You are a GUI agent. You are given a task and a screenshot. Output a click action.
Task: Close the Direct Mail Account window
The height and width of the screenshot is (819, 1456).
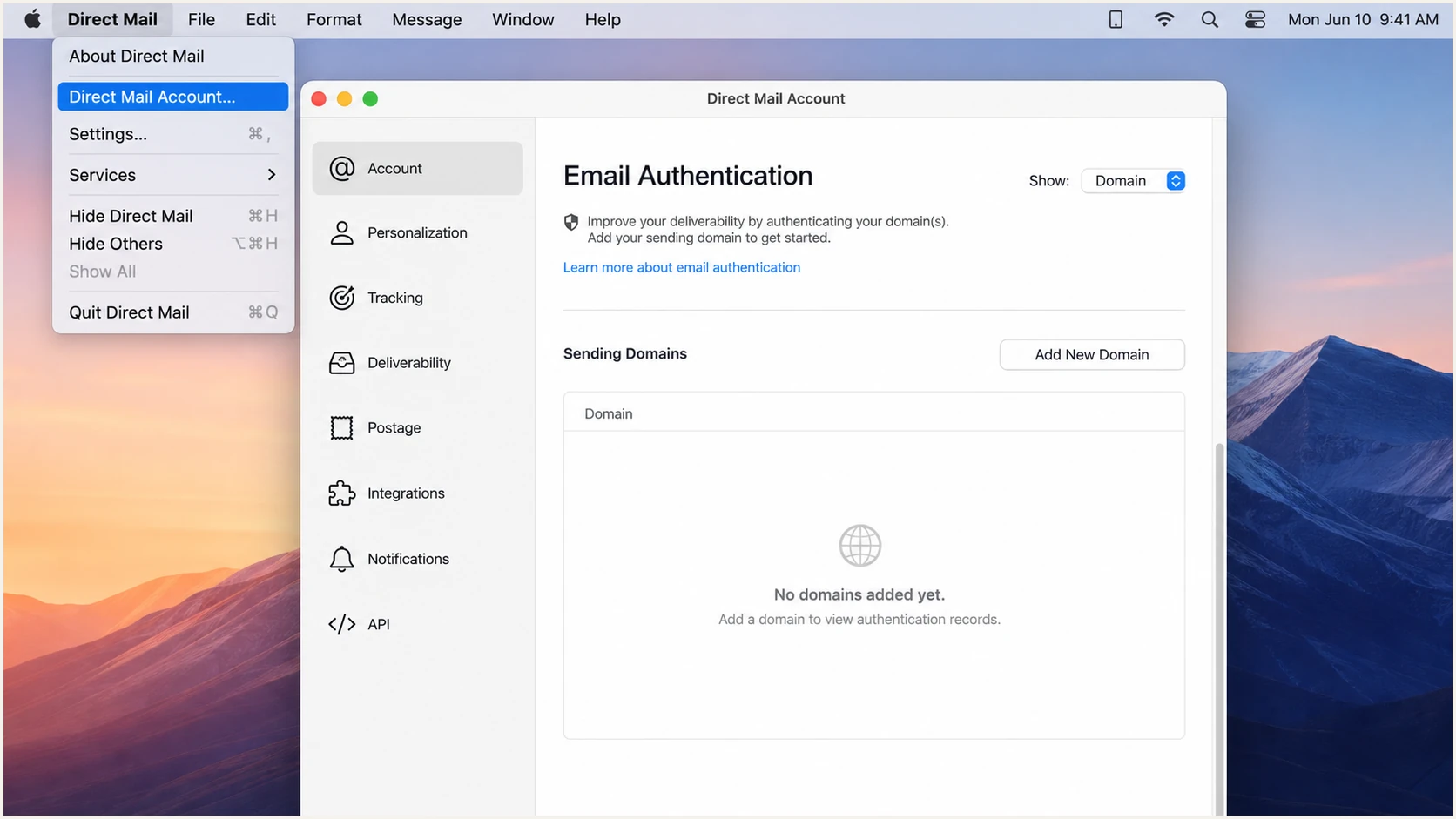click(x=319, y=99)
